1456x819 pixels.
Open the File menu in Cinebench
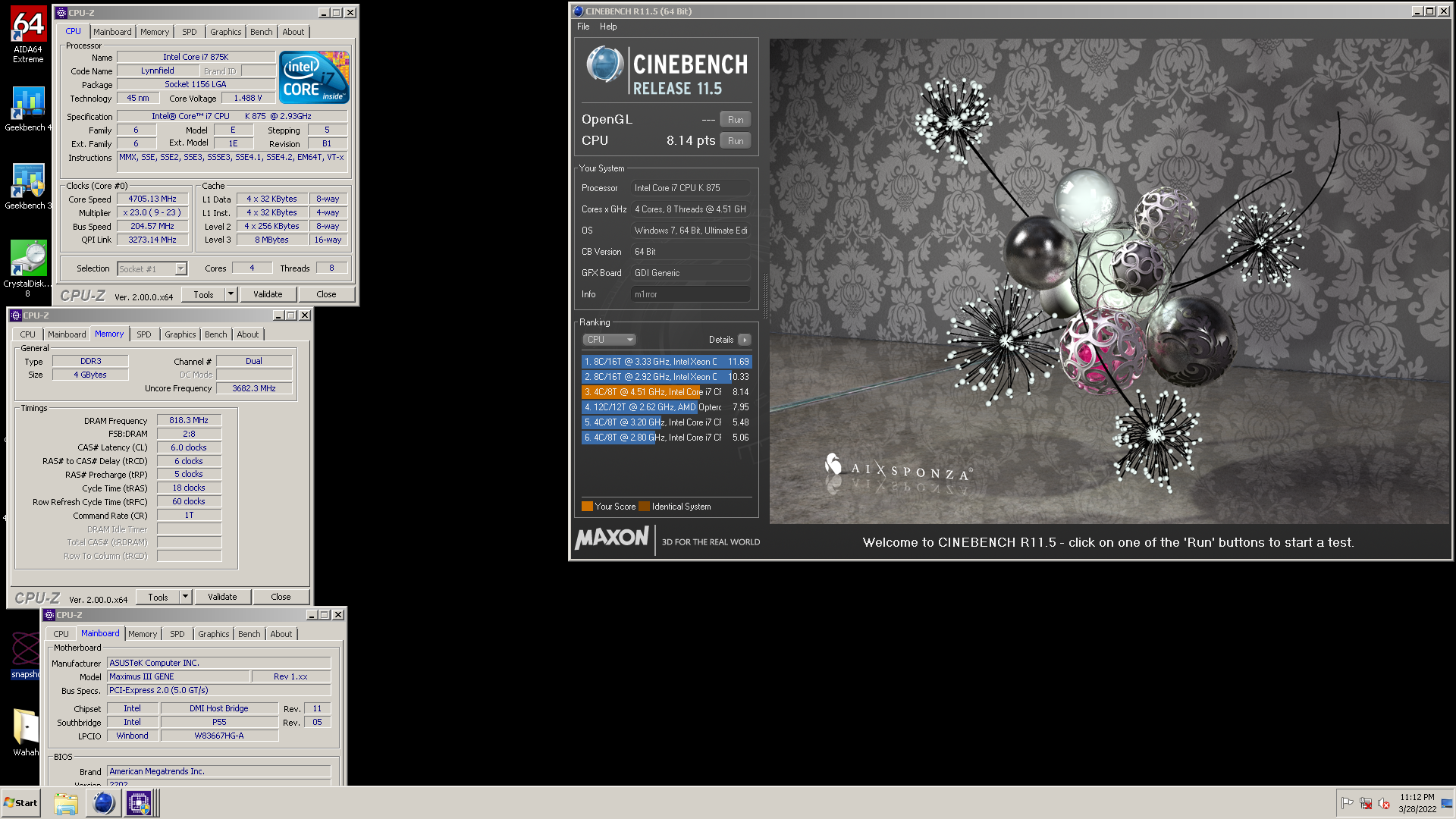click(583, 27)
